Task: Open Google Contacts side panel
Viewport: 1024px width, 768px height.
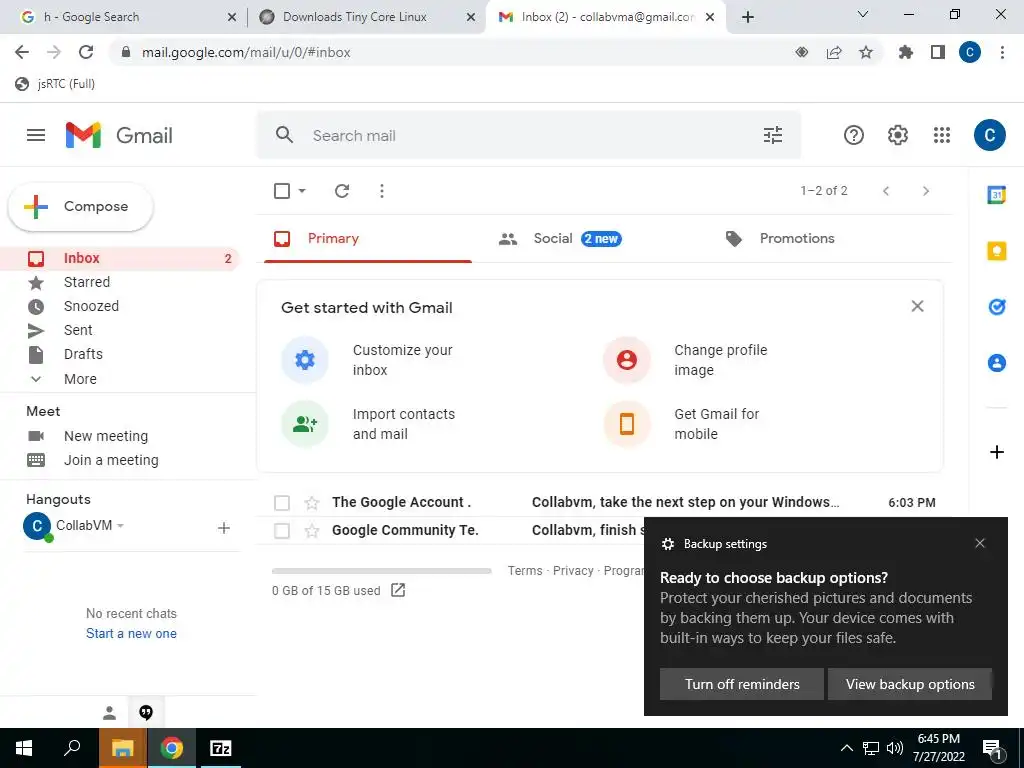Action: (x=997, y=362)
